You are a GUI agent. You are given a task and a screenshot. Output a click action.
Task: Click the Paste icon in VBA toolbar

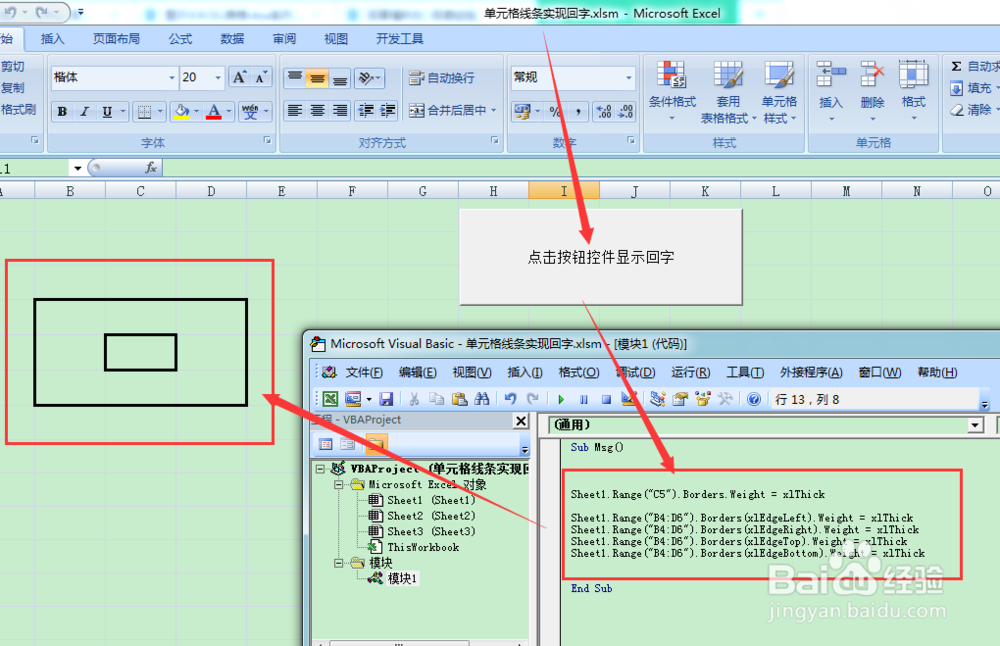pyautogui.click(x=459, y=399)
